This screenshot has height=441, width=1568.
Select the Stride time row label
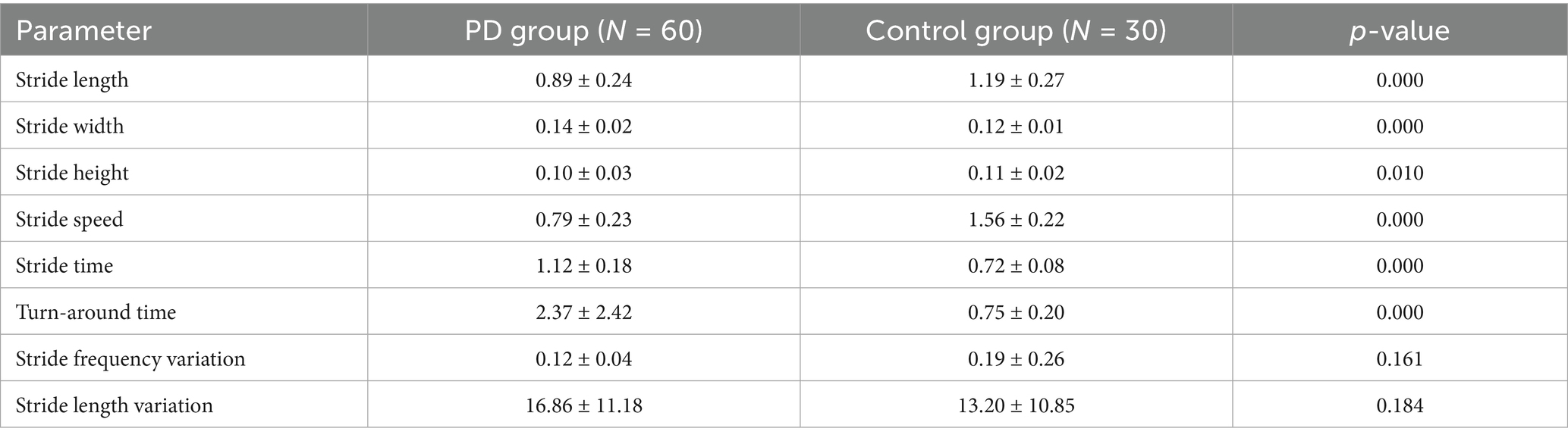[64, 266]
